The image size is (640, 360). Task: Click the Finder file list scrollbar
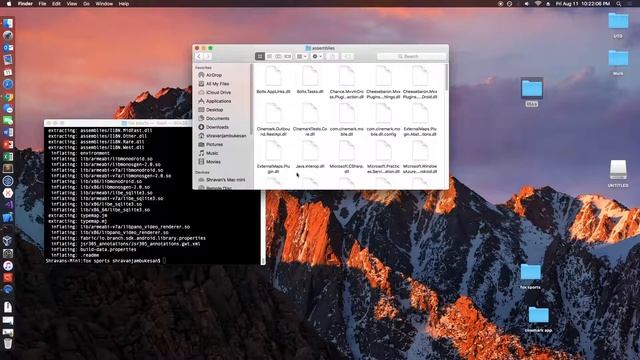[447, 78]
